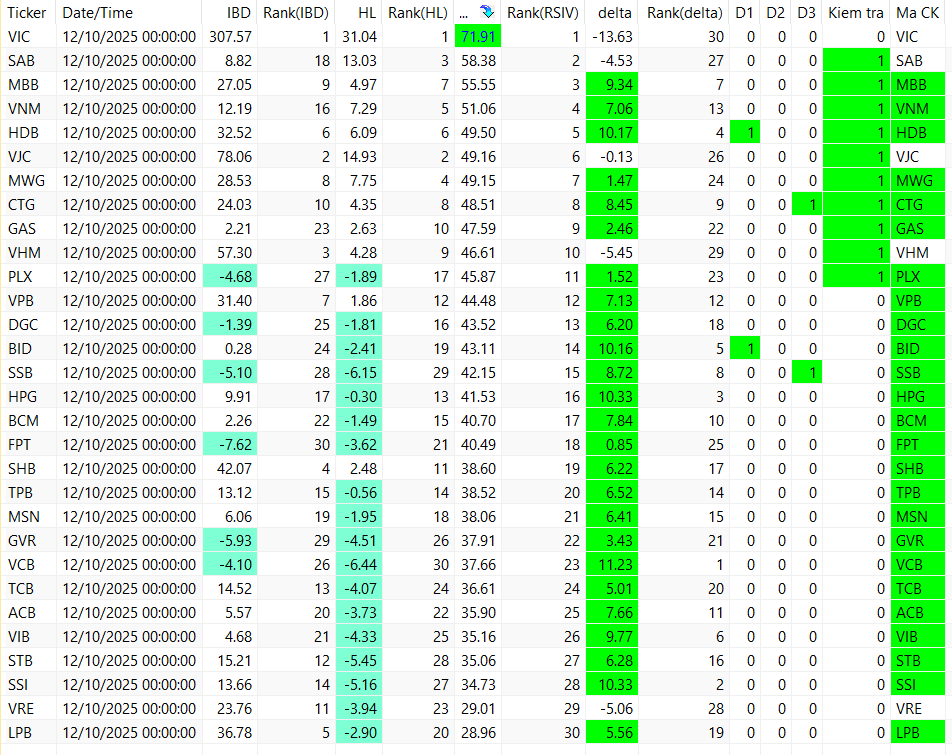The image size is (952, 755).
Task: Sort by the Ticker column header
Action: pos(27,12)
